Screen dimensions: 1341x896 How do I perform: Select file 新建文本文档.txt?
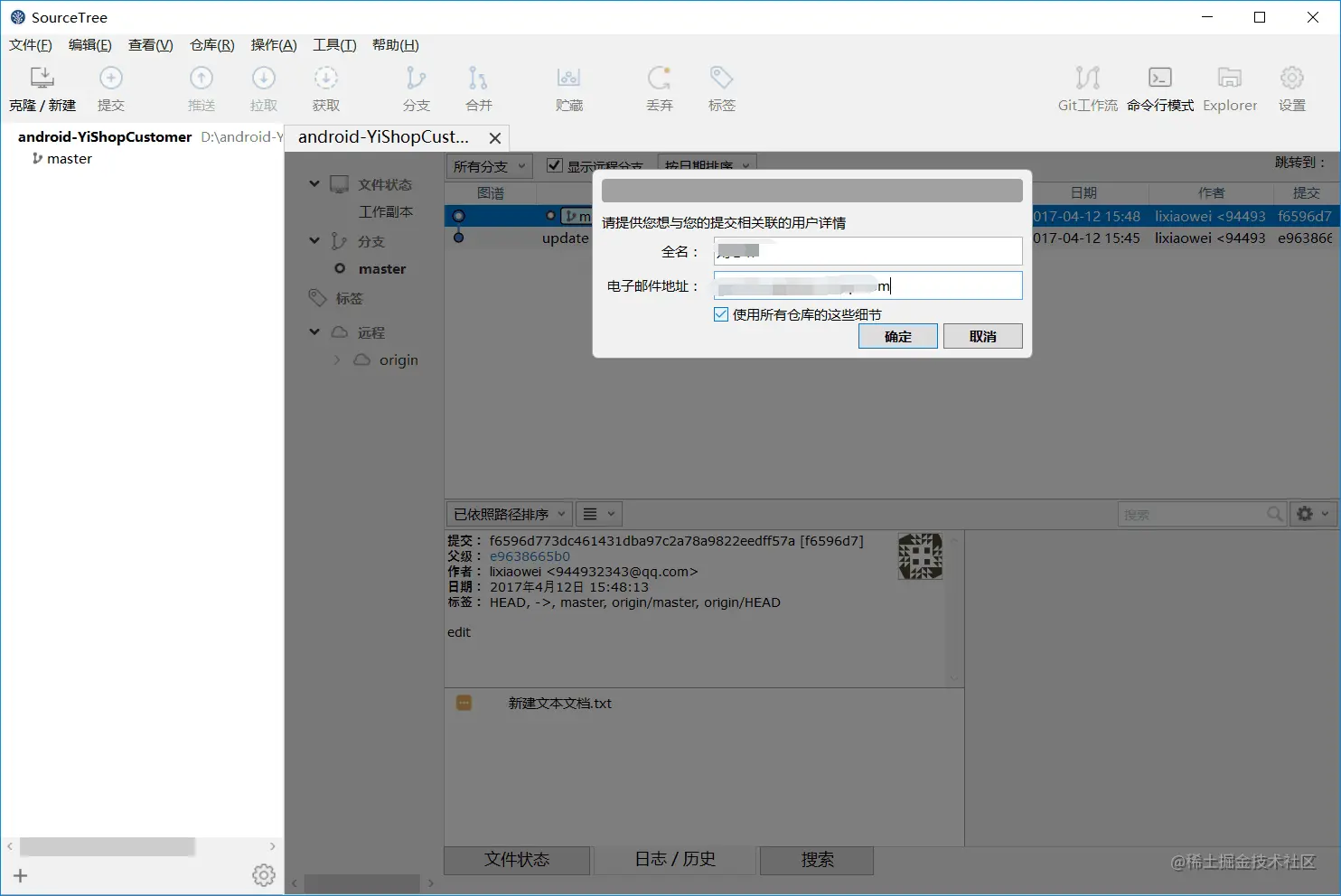(x=560, y=703)
